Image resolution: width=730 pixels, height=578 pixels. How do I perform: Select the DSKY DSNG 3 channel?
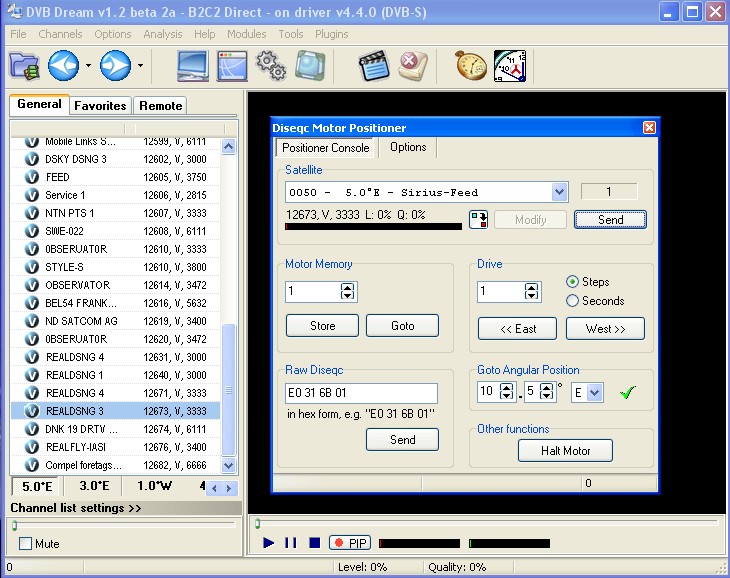(x=115, y=159)
